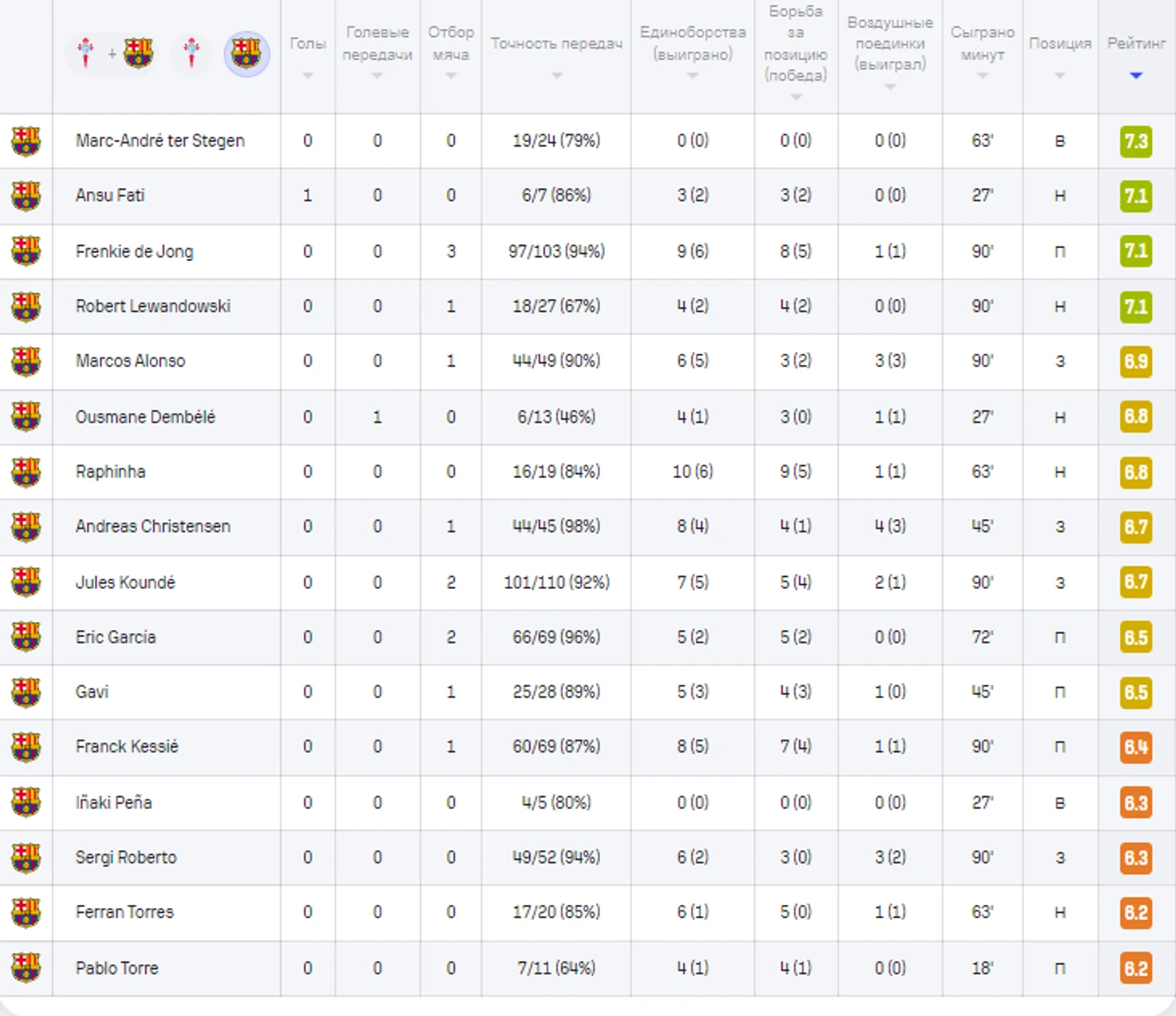This screenshot has width=1176, height=1016.
Task: Click Barcelona crest beside Marc-André ter Stegen
Action: [x=26, y=141]
